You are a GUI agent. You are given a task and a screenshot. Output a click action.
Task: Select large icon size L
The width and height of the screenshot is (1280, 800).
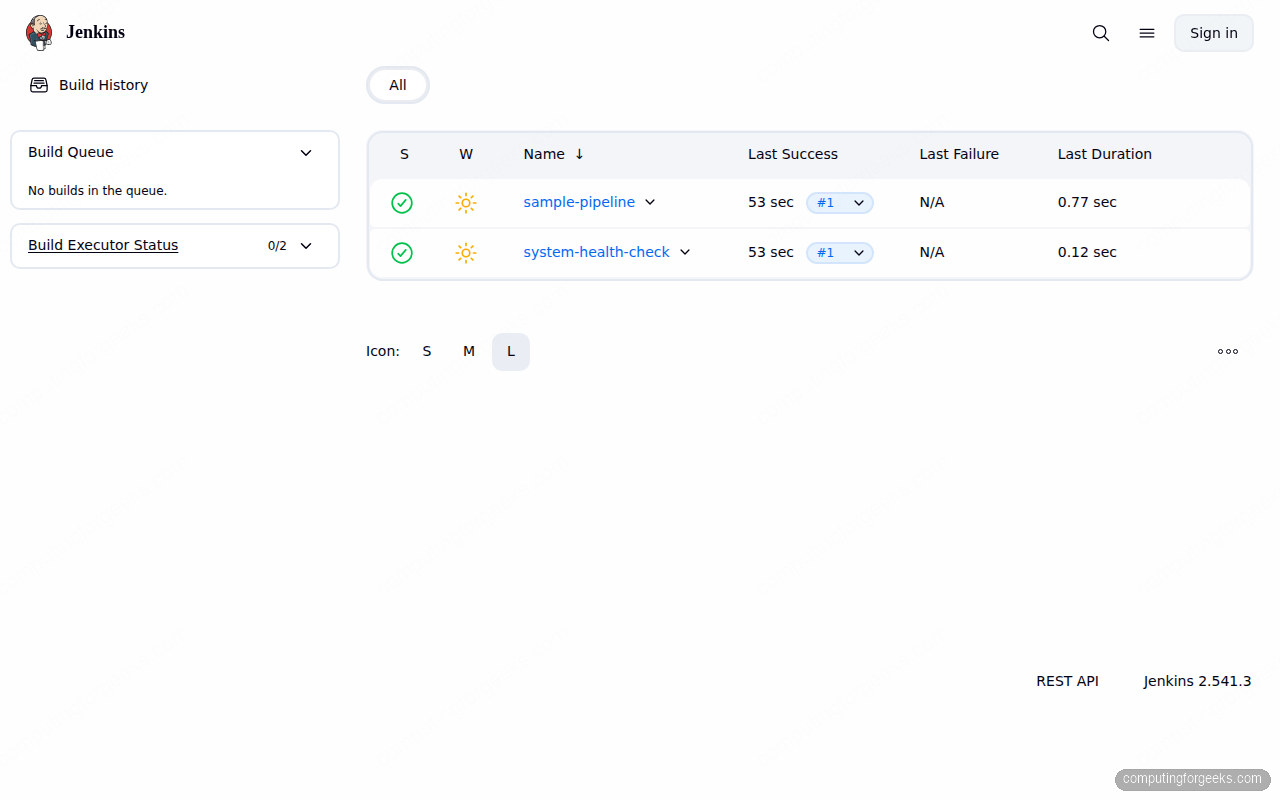coord(511,351)
